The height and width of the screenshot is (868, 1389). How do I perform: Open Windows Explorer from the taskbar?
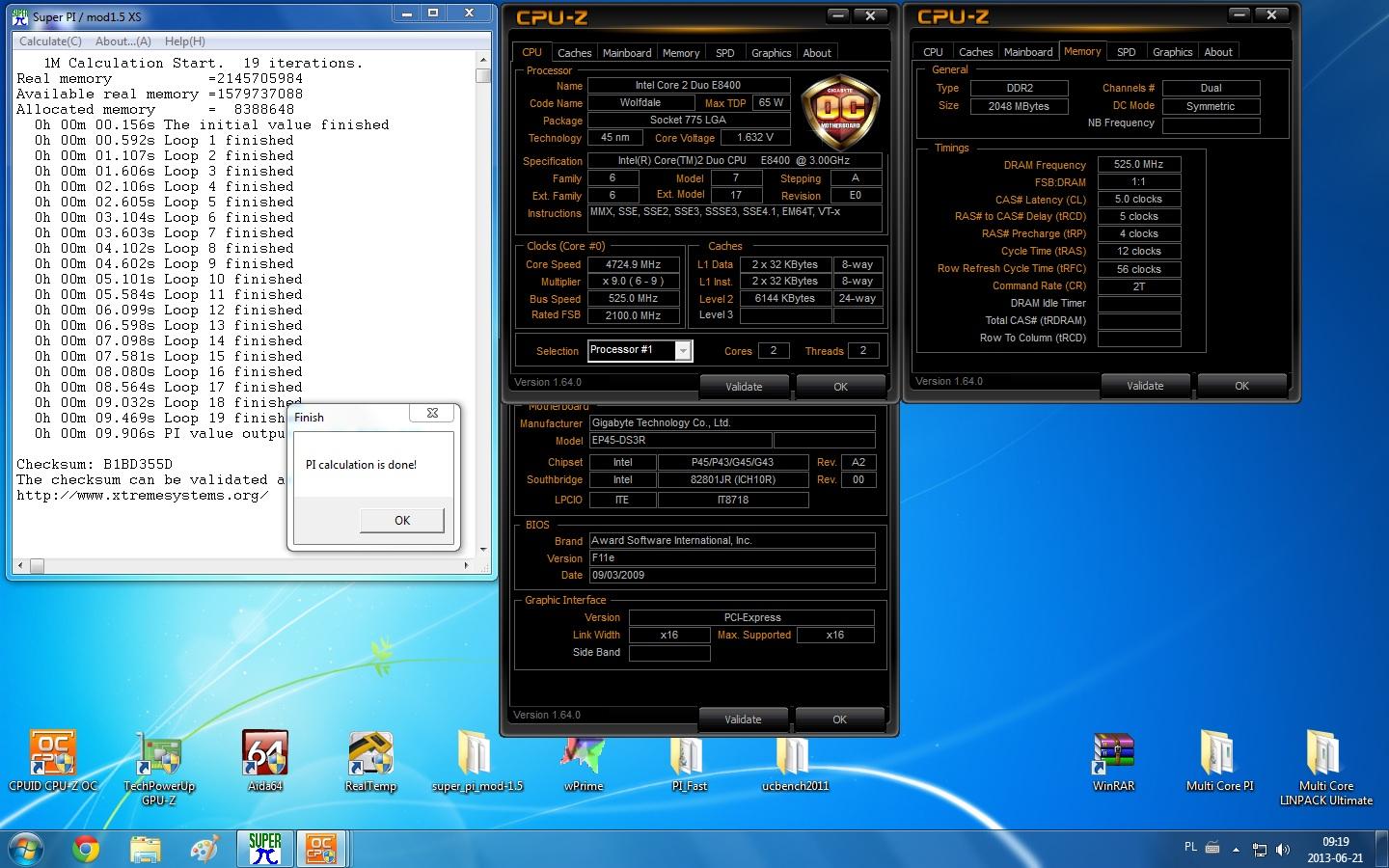146,849
